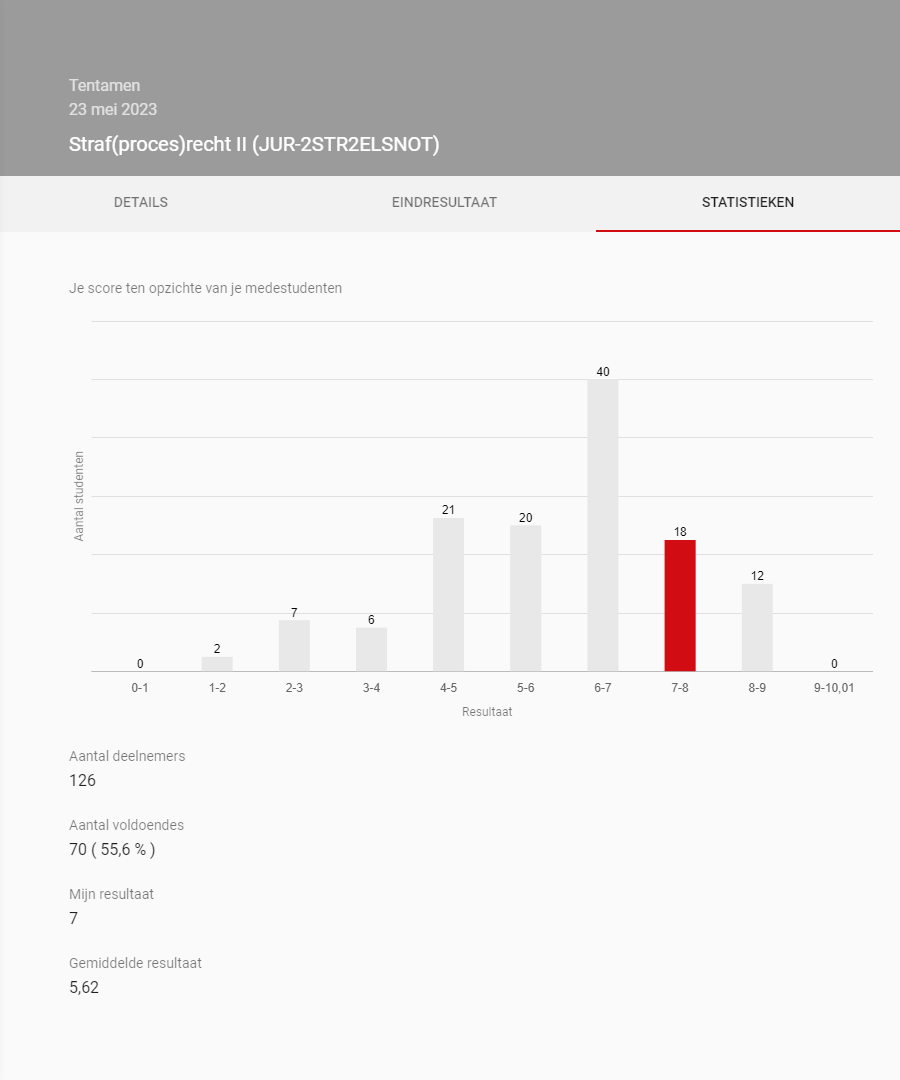Click the 9-10,01 axis category label

(x=834, y=689)
